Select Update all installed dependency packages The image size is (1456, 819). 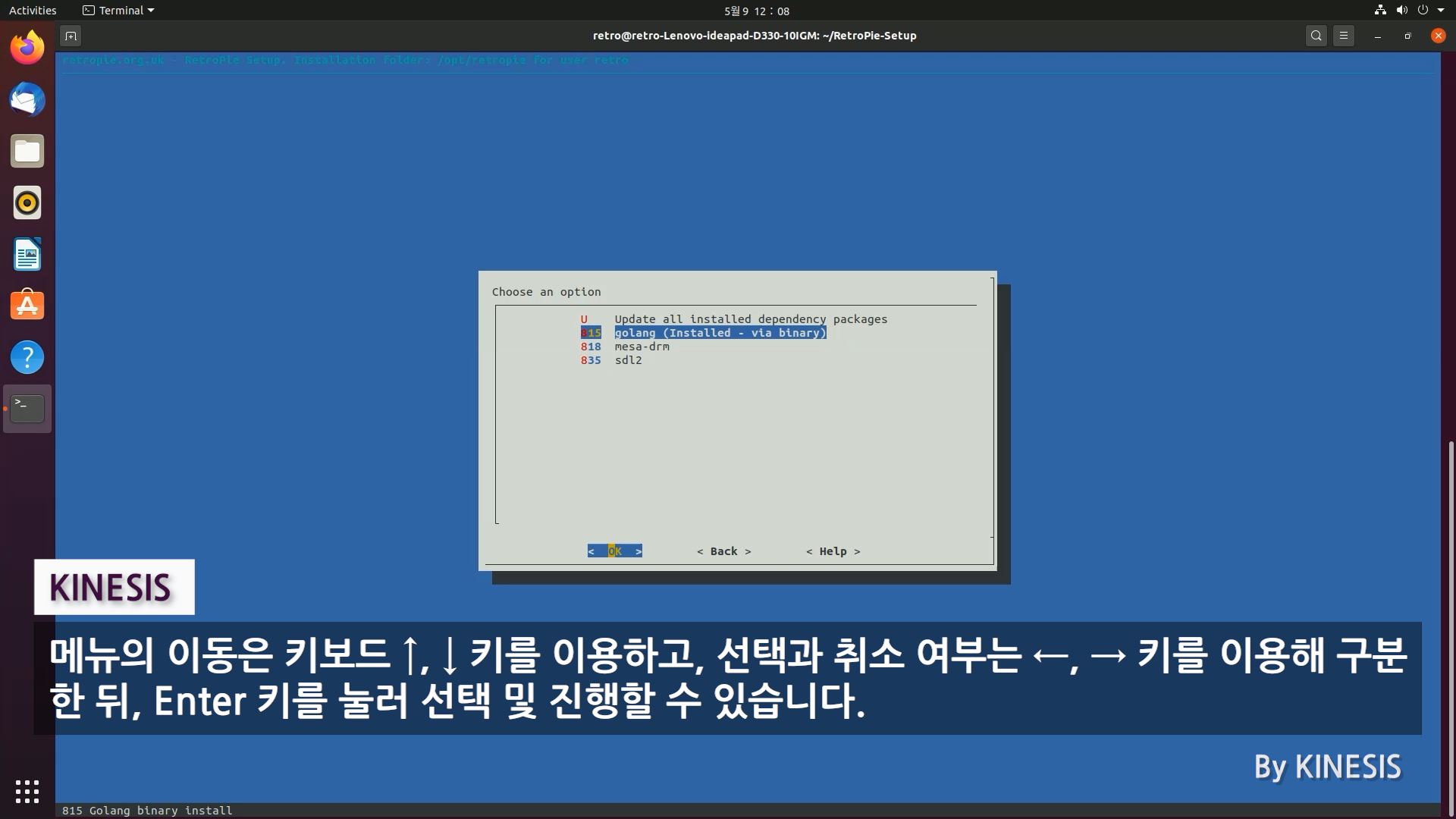pos(750,319)
